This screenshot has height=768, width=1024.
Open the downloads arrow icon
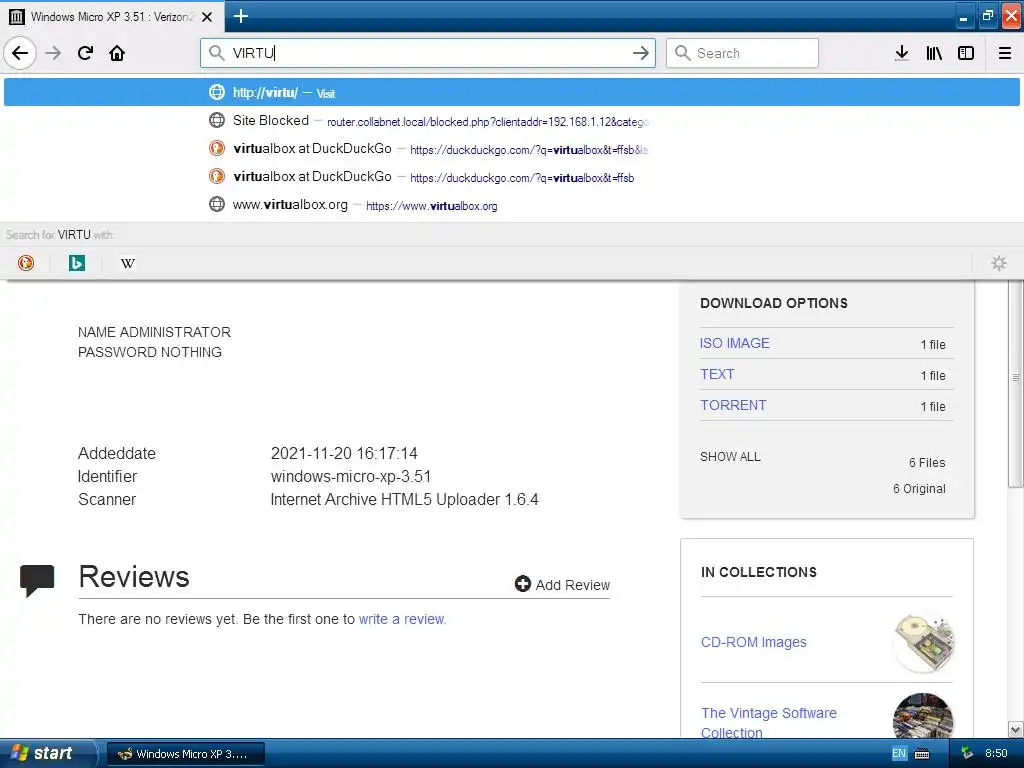pyautogui.click(x=902, y=53)
